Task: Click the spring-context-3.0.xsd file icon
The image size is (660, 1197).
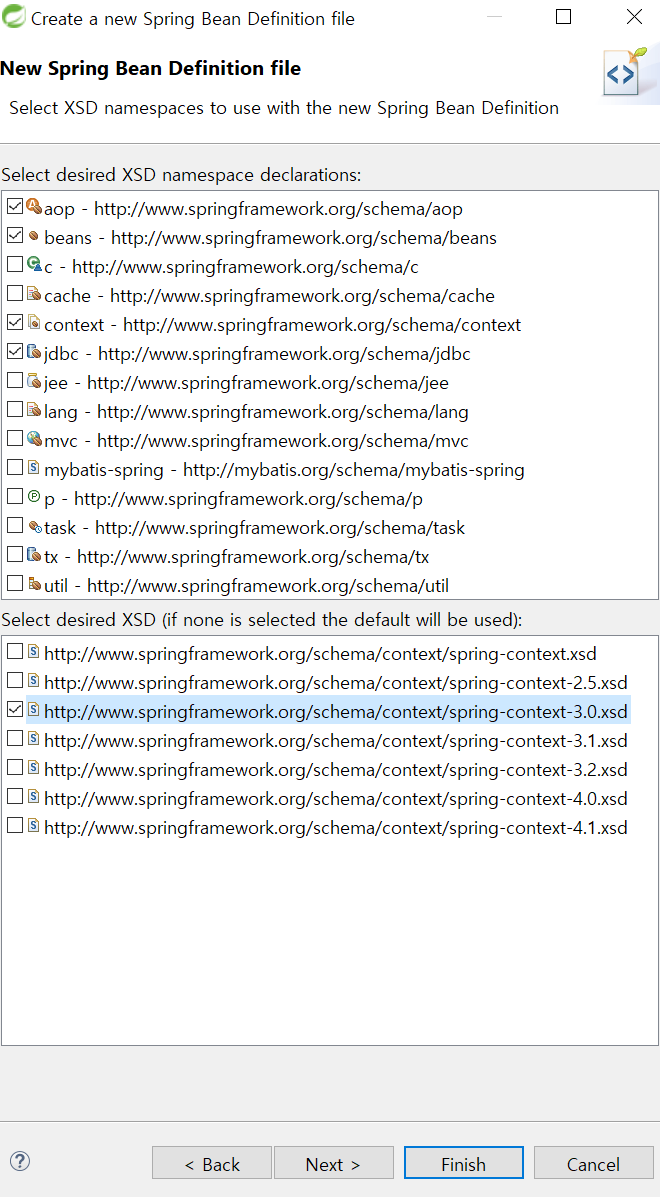Action: tap(34, 711)
